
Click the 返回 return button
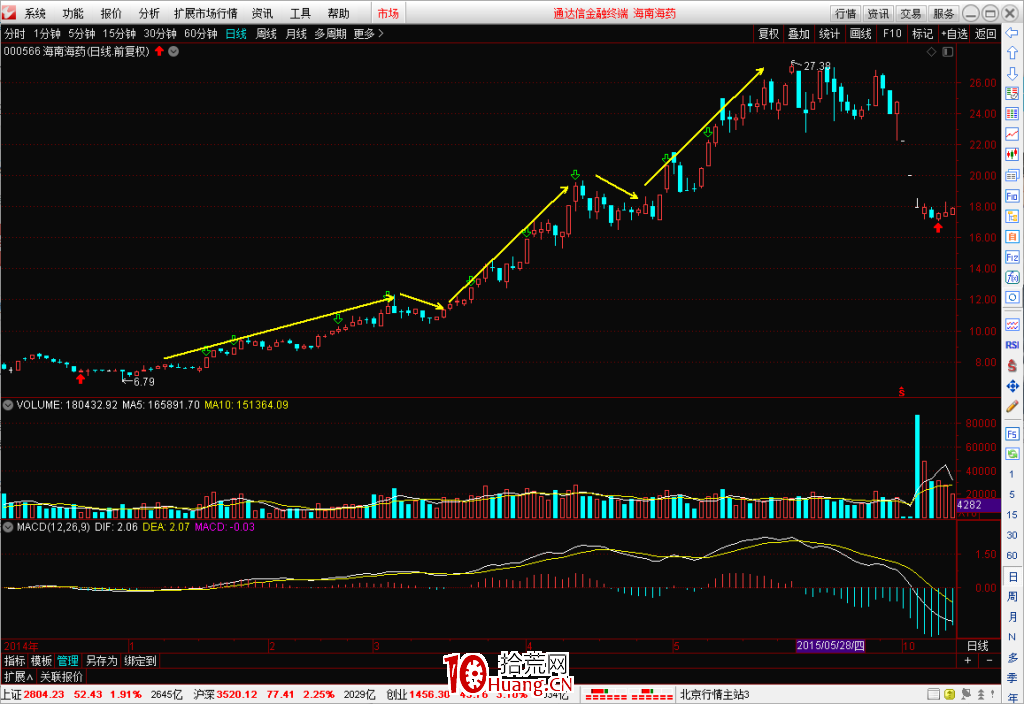point(985,33)
